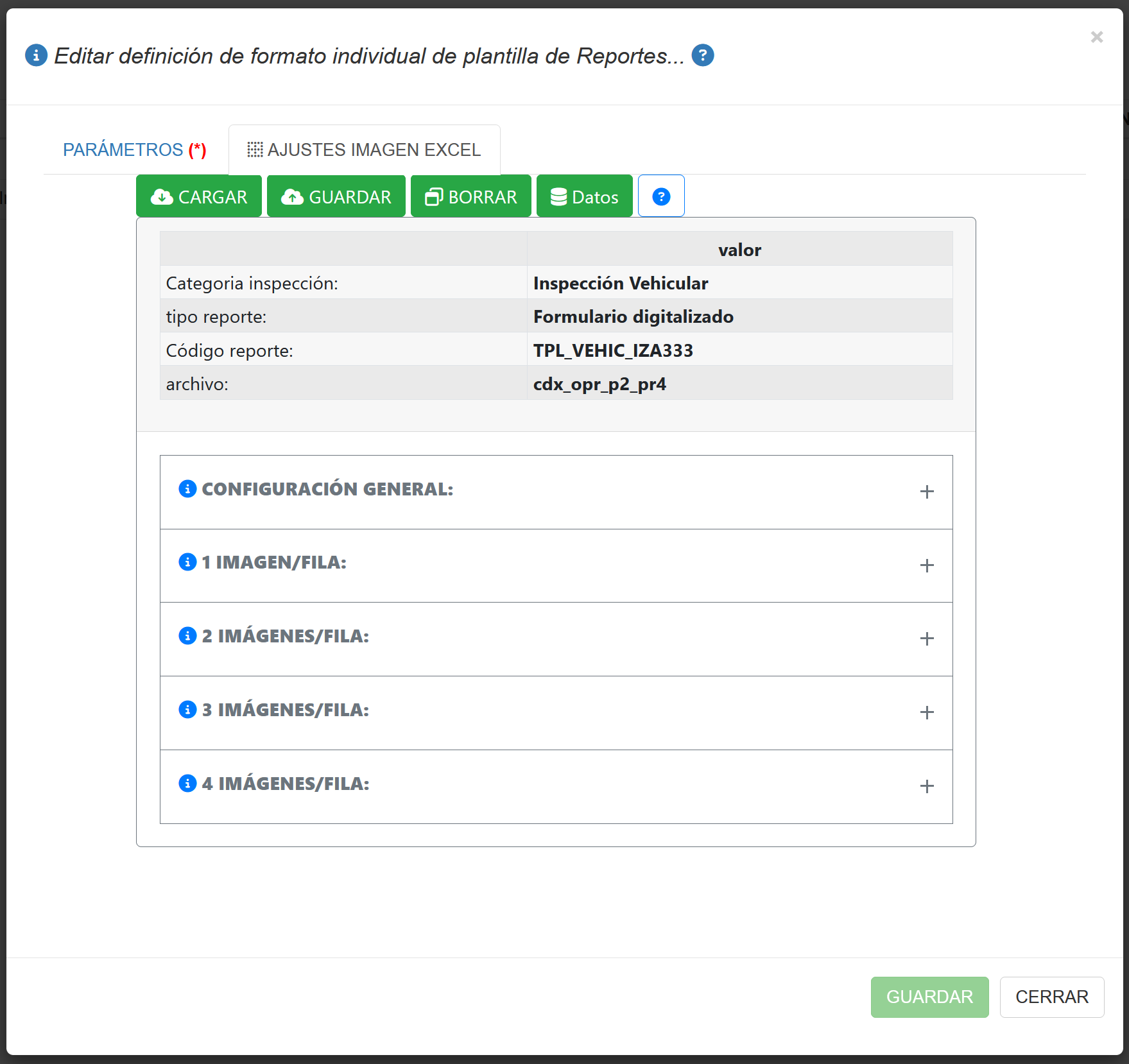
Task: Switch to the PARÁMETROS tab
Action: 135,150
